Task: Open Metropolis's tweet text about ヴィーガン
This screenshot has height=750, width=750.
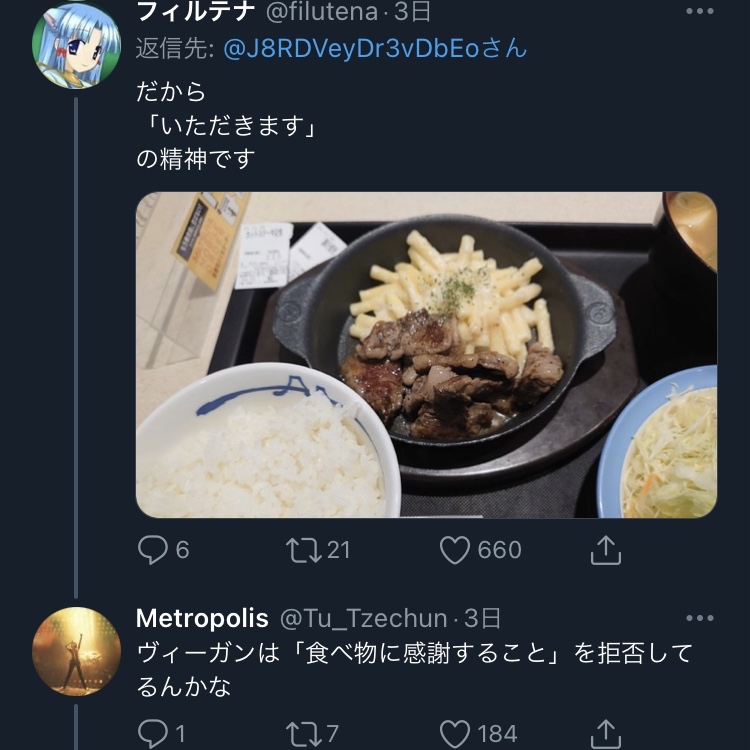Action: coord(414,670)
